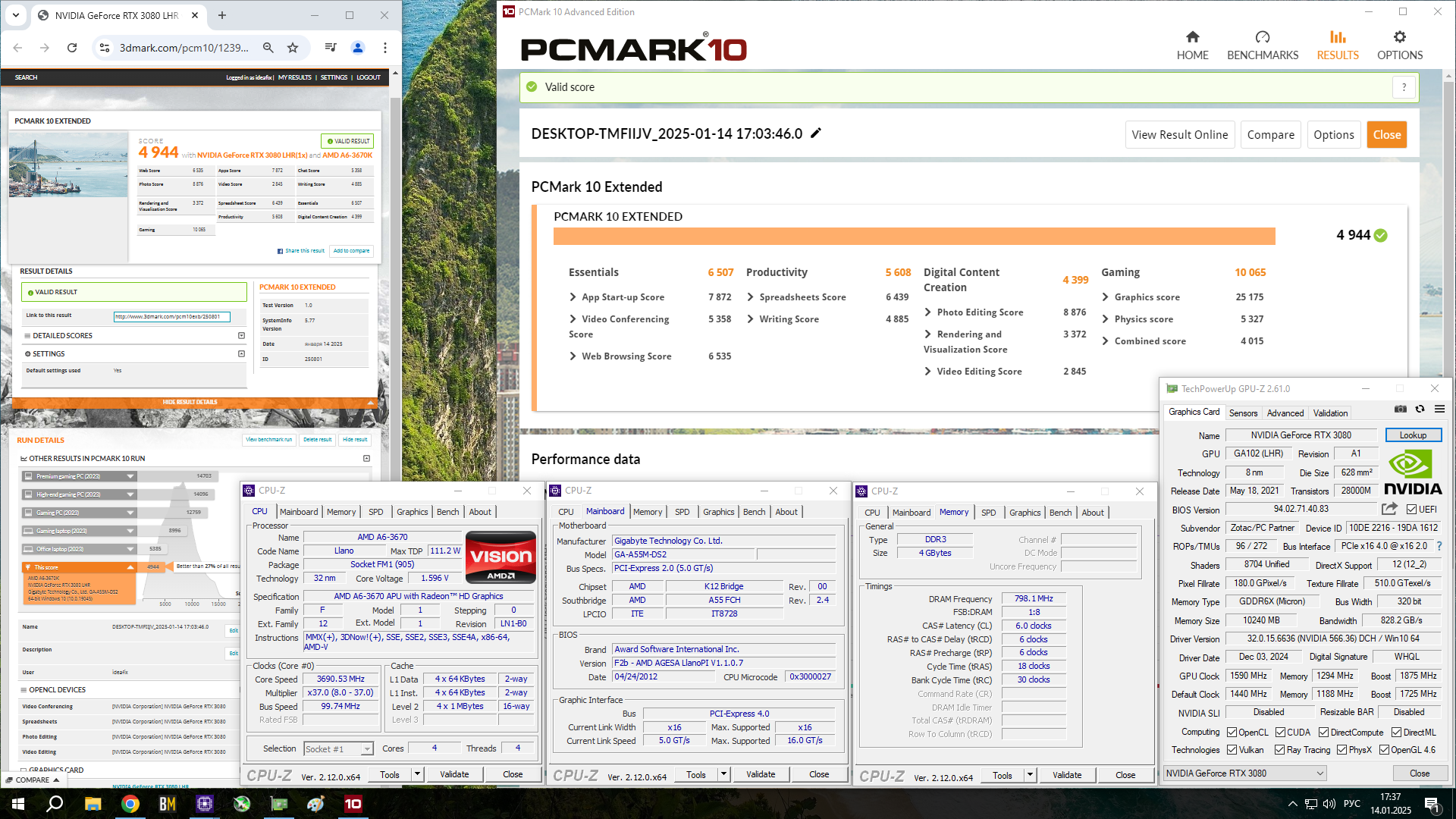Open File Explorer from the taskbar
The image size is (1456, 819).
point(93,804)
